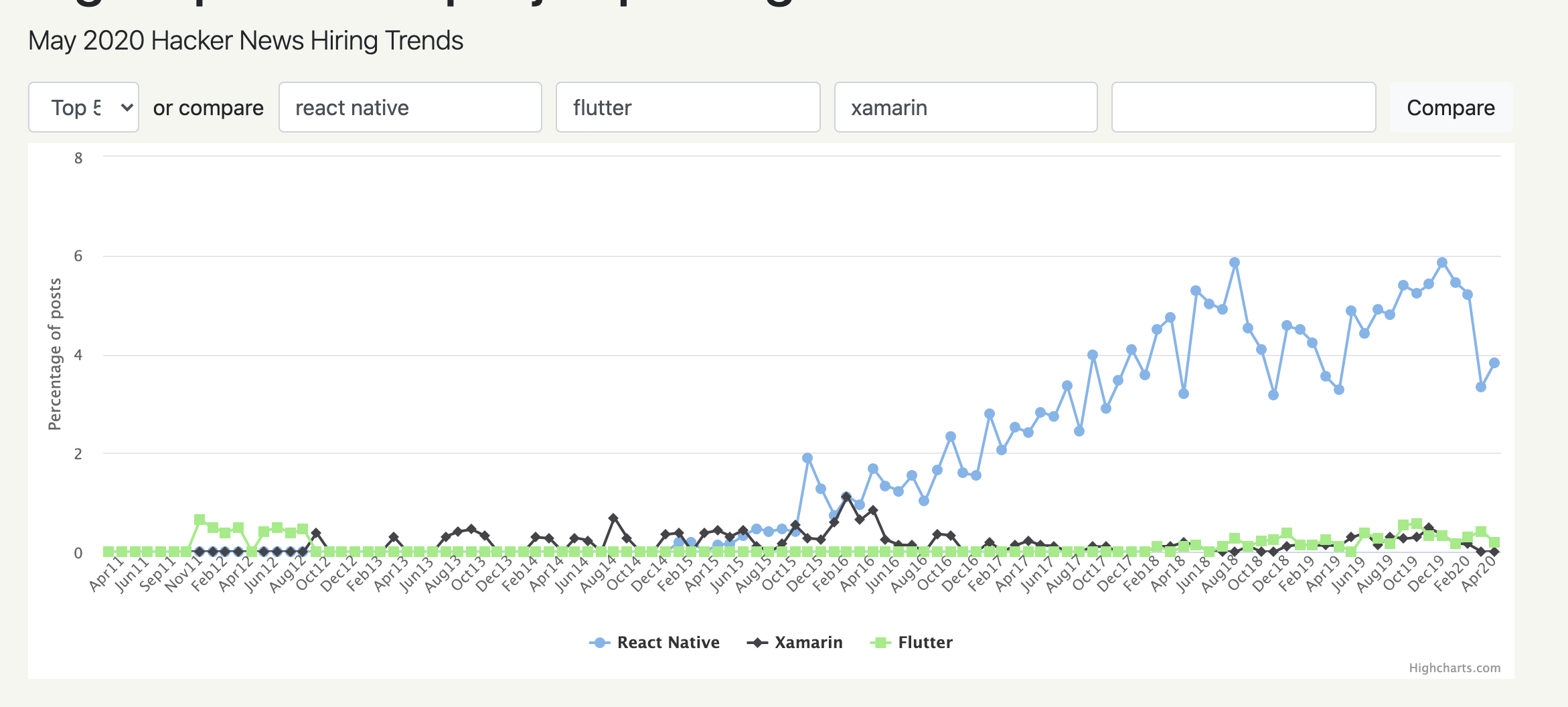Click the Compare button
This screenshot has width=1568, height=707.
point(1451,107)
